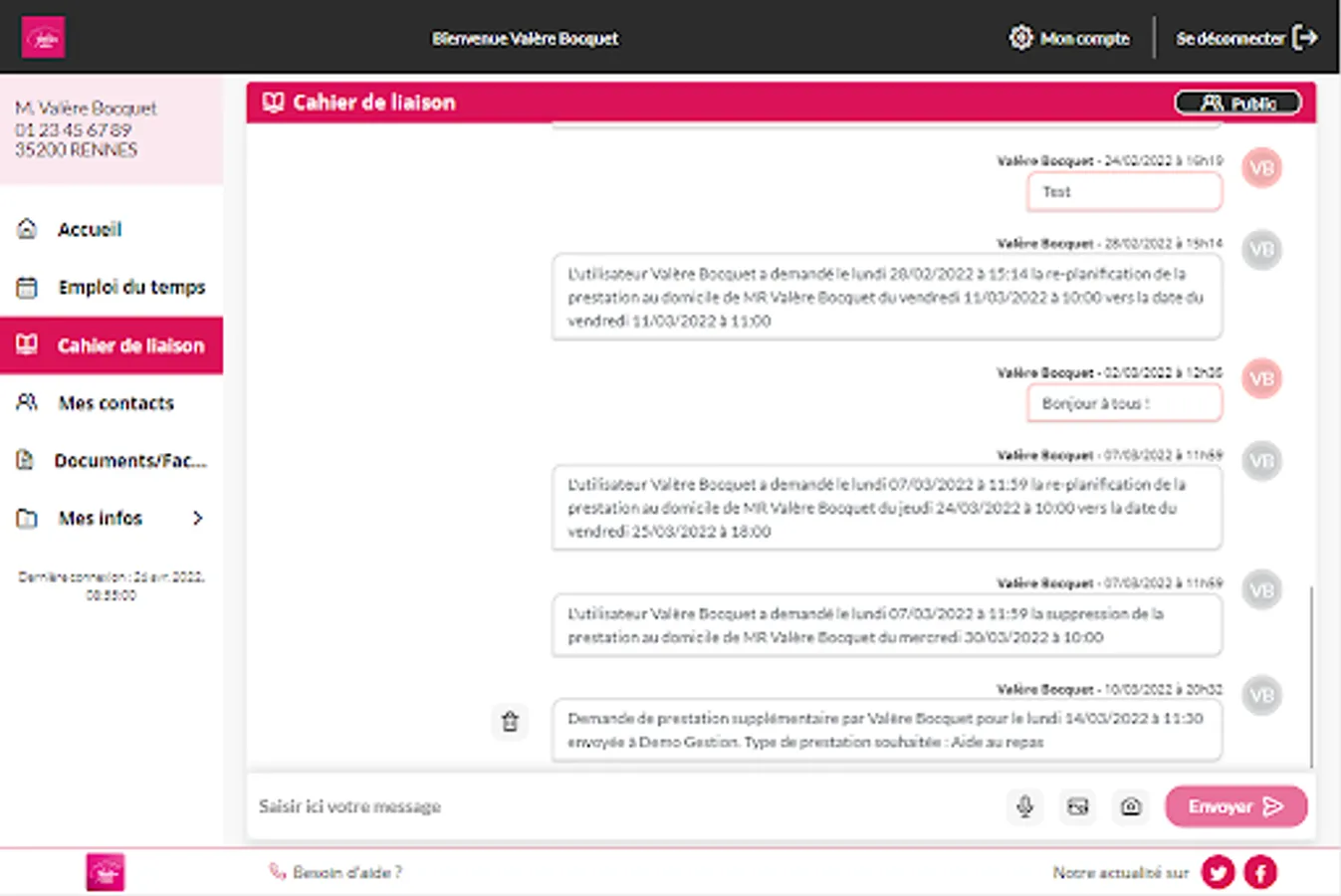
Task: Click the book icon in Cahier de liaison header
Action: pyautogui.click(x=273, y=103)
